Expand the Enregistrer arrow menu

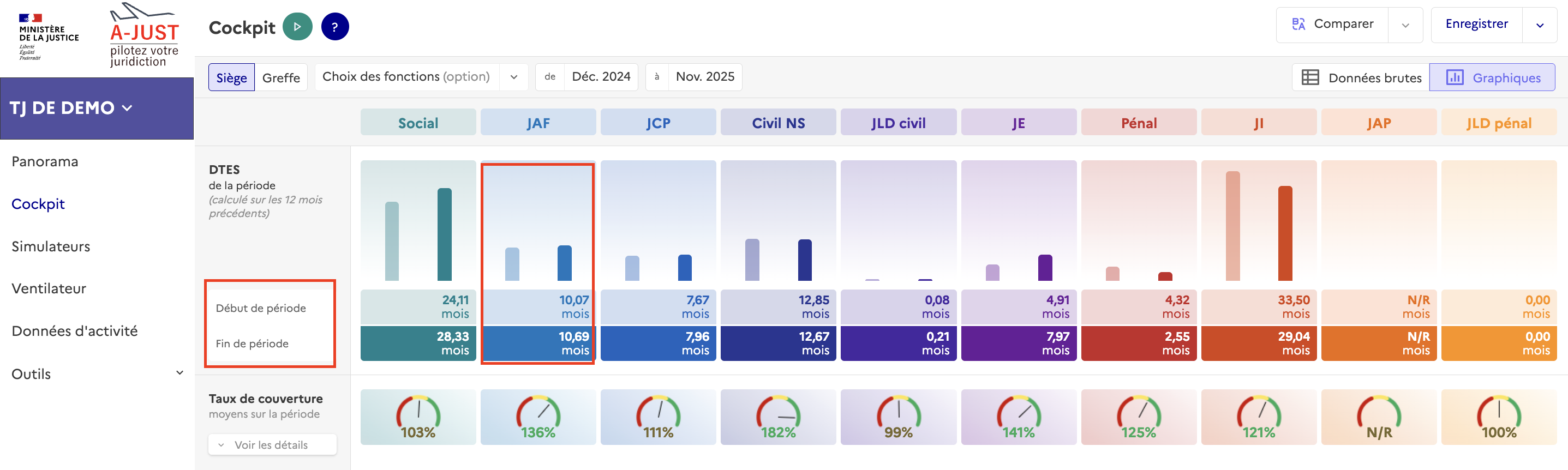(x=1540, y=25)
